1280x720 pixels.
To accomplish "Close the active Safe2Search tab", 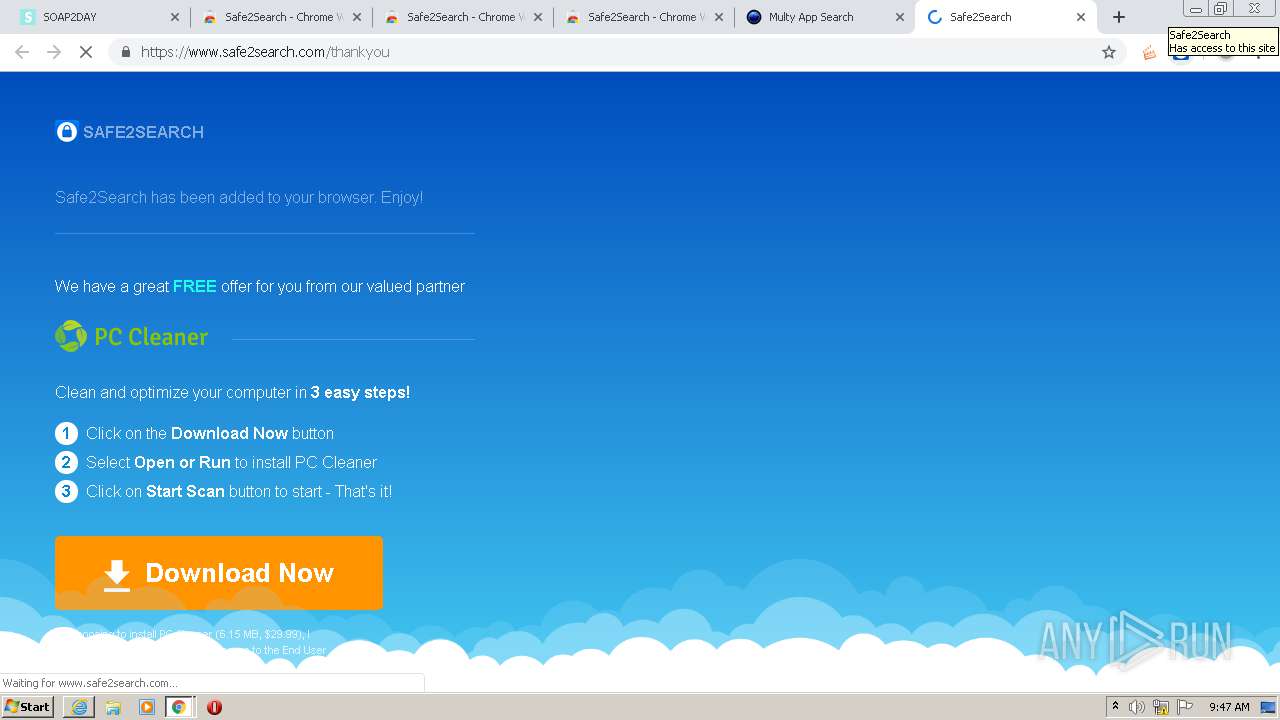I will coord(1081,17).
